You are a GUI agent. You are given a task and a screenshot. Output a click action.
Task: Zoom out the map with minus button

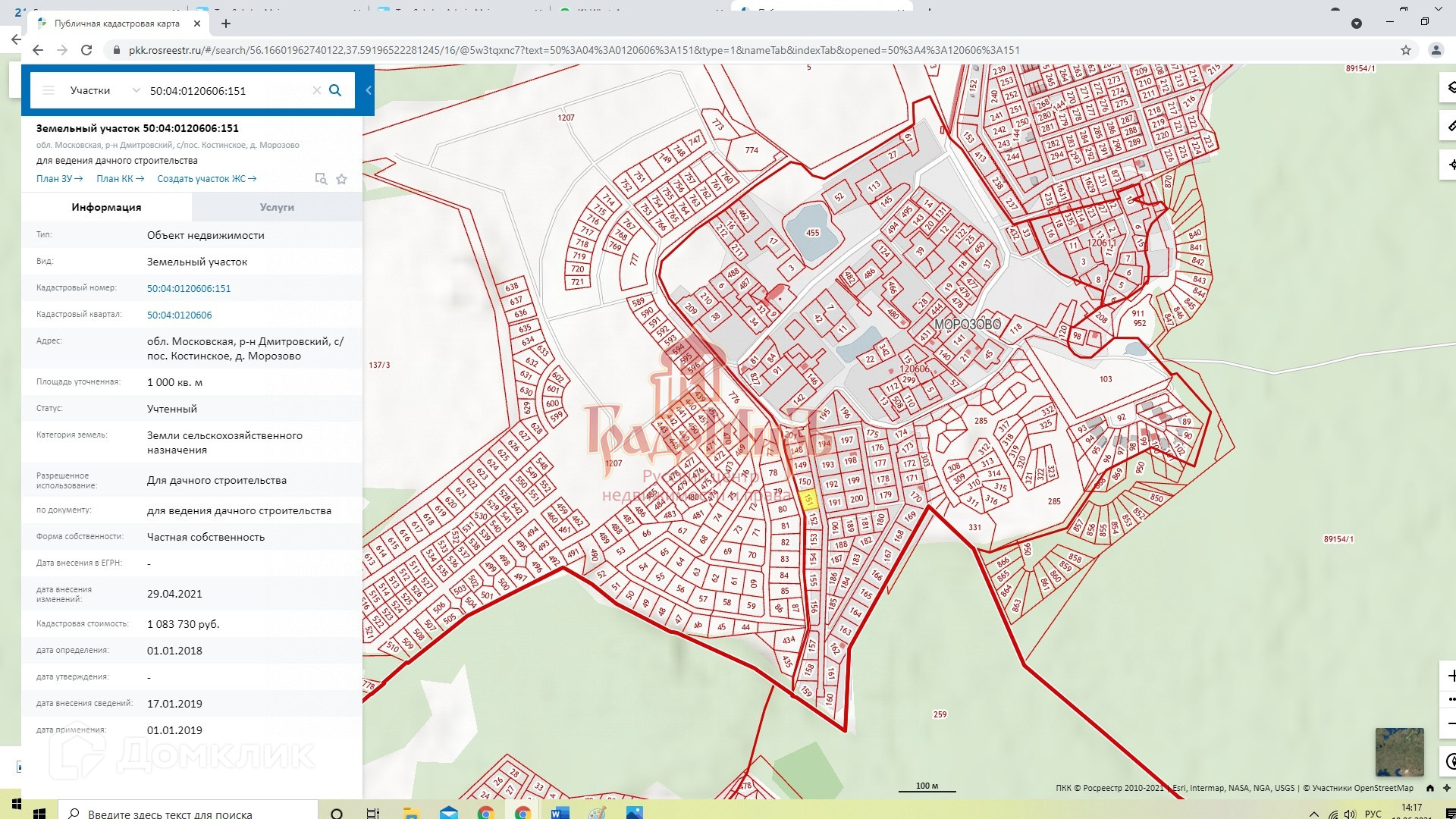click(x=1450, y=723)
